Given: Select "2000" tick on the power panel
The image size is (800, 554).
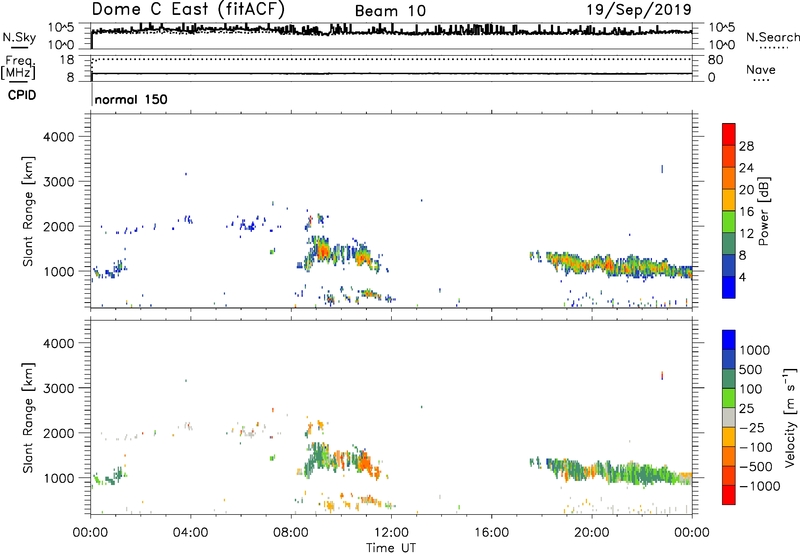Looking at the screenshot, I should click(x=59, y=226).
